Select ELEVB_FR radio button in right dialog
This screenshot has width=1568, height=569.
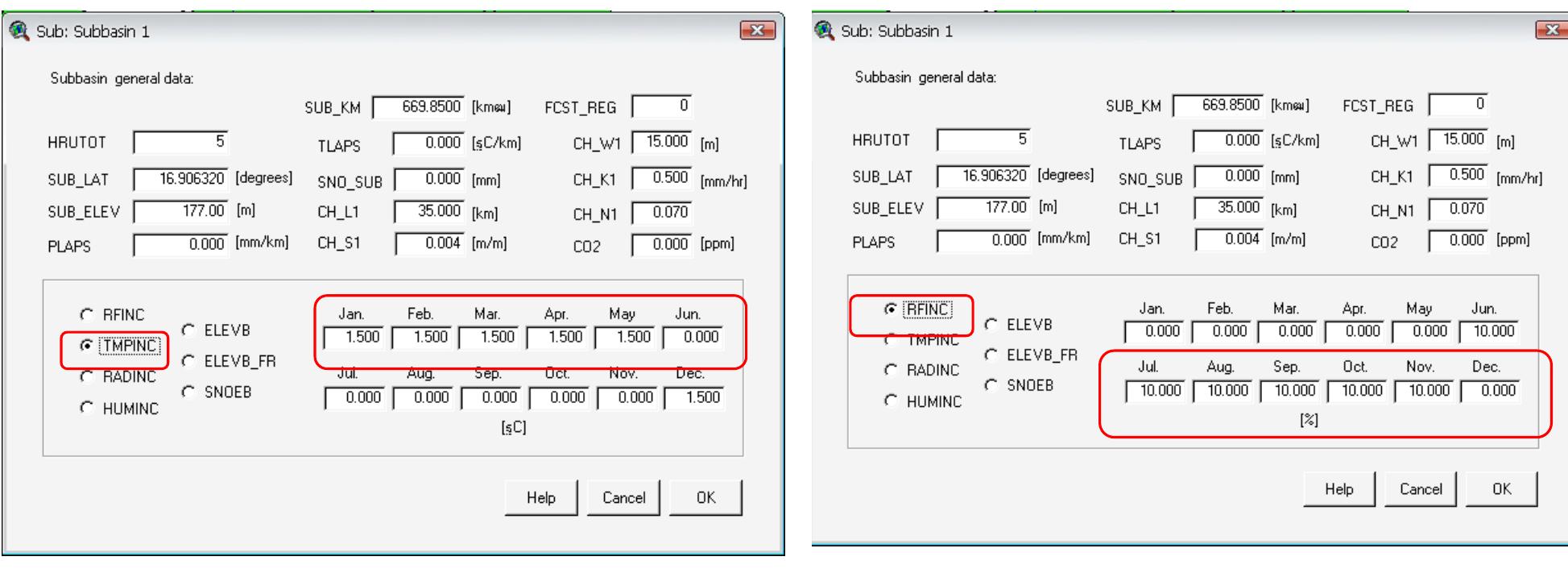[x=991, y=355]
